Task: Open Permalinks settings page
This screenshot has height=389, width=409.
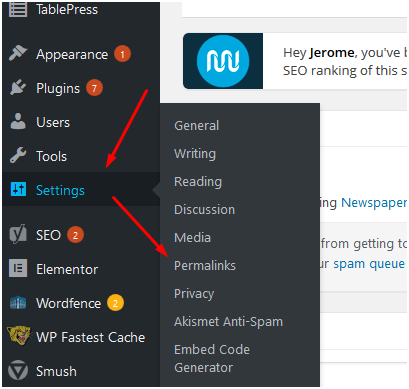Action: click(x=205, y=266)
